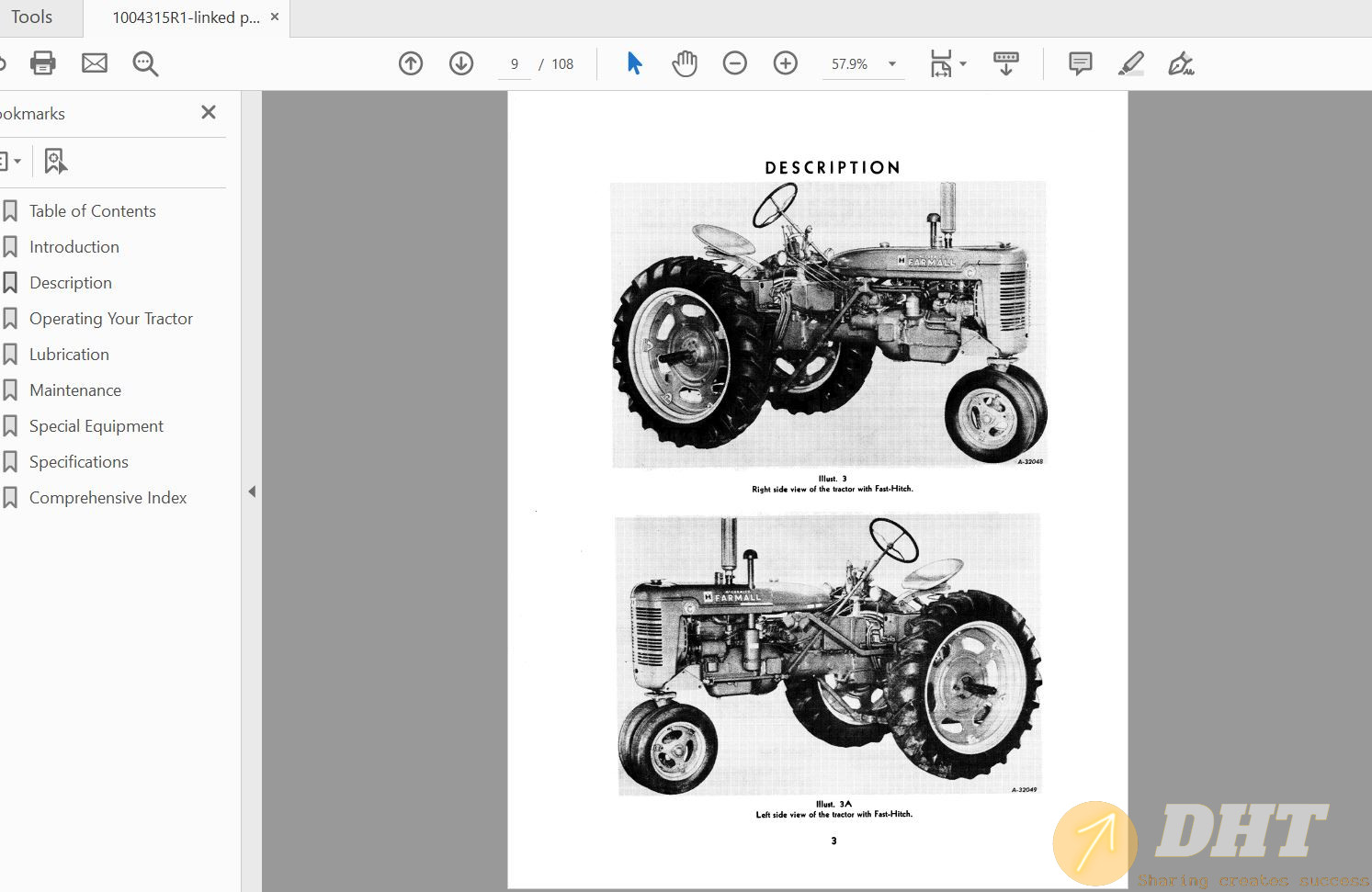This screenshot has width=1372, height=892.
Task: Click the Special Equipment bookmark ribbon icon
Action: pyautogui.click(x=10, y=426)
